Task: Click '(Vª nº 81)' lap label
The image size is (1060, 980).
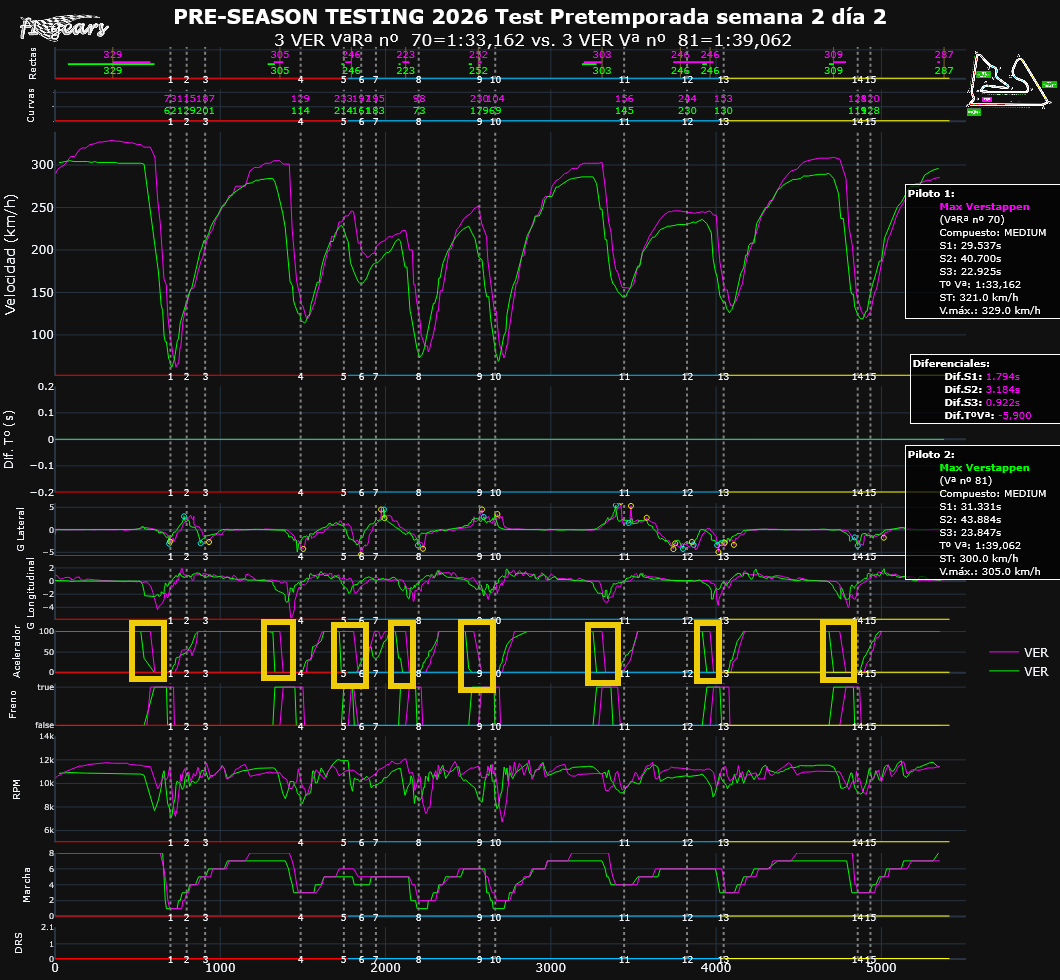Action: click(965, 481)
